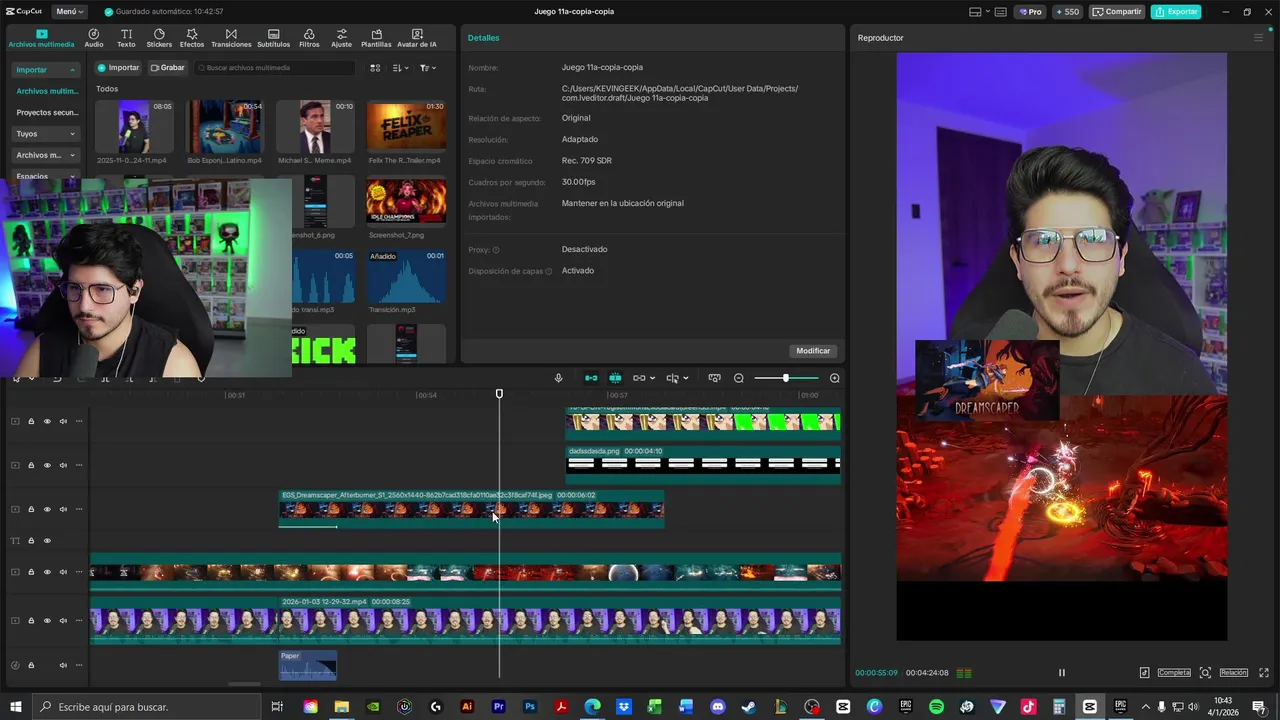Open the Filtros panel
The height and width of the screenshot is (720, 1280).
(x=309, y=38)
